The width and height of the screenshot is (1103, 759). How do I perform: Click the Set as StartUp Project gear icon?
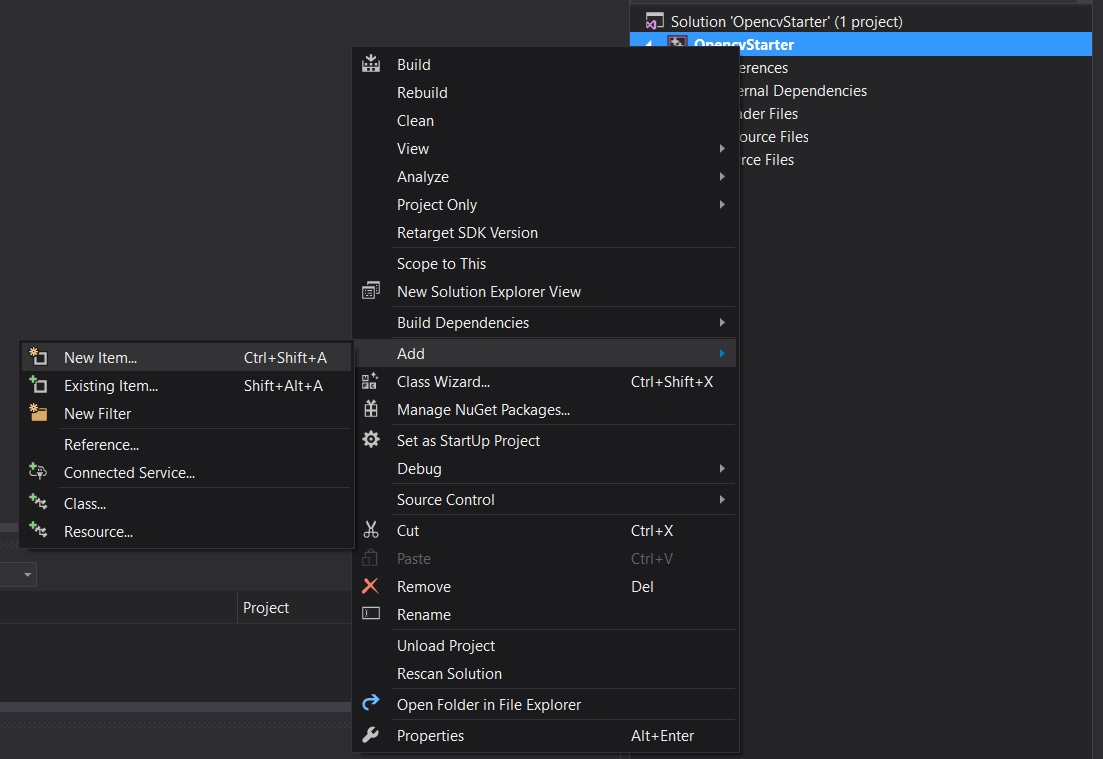[x=371, y=440]
